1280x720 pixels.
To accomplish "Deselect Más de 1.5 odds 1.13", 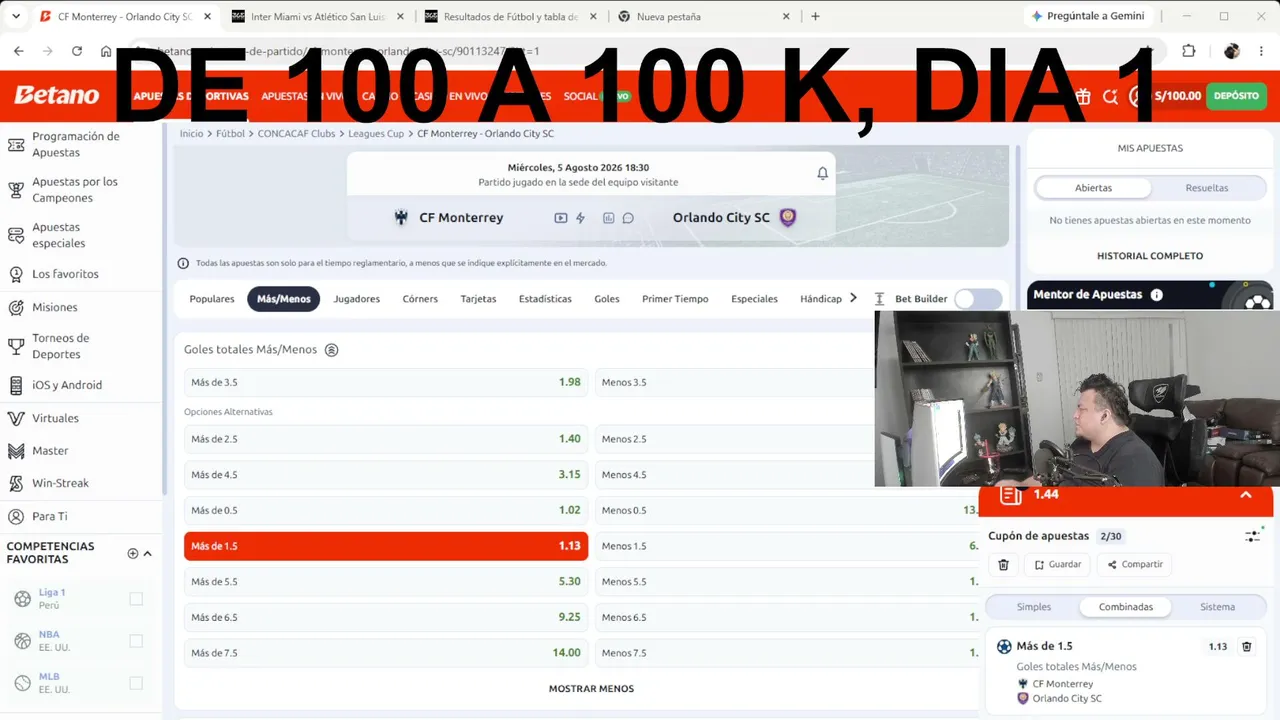I will pyautogui.click(x=386, y=546).
